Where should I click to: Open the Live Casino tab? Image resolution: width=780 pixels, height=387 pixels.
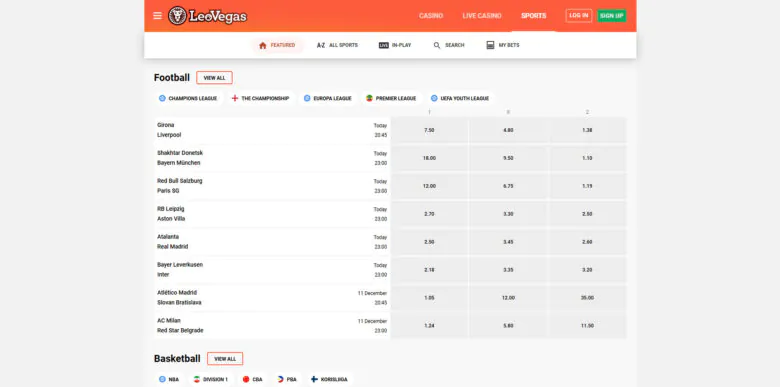482,16
